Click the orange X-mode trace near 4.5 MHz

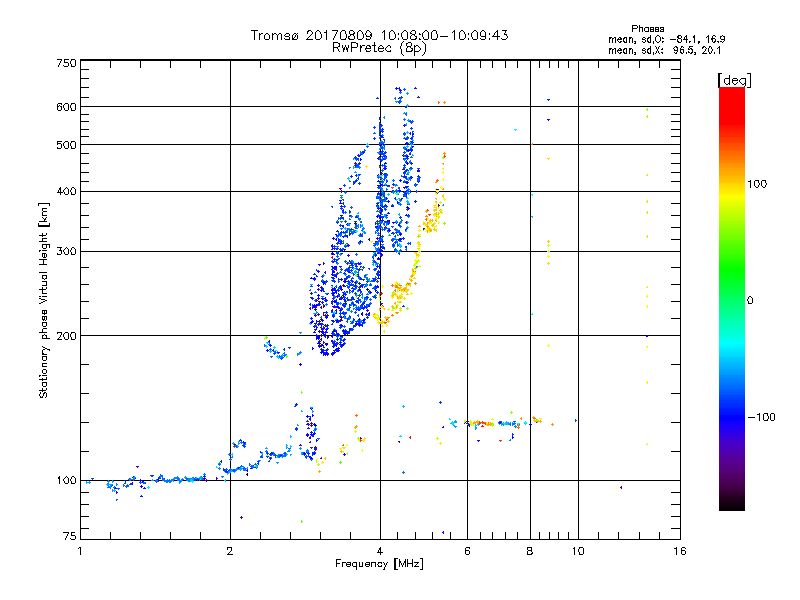(401, 293)
